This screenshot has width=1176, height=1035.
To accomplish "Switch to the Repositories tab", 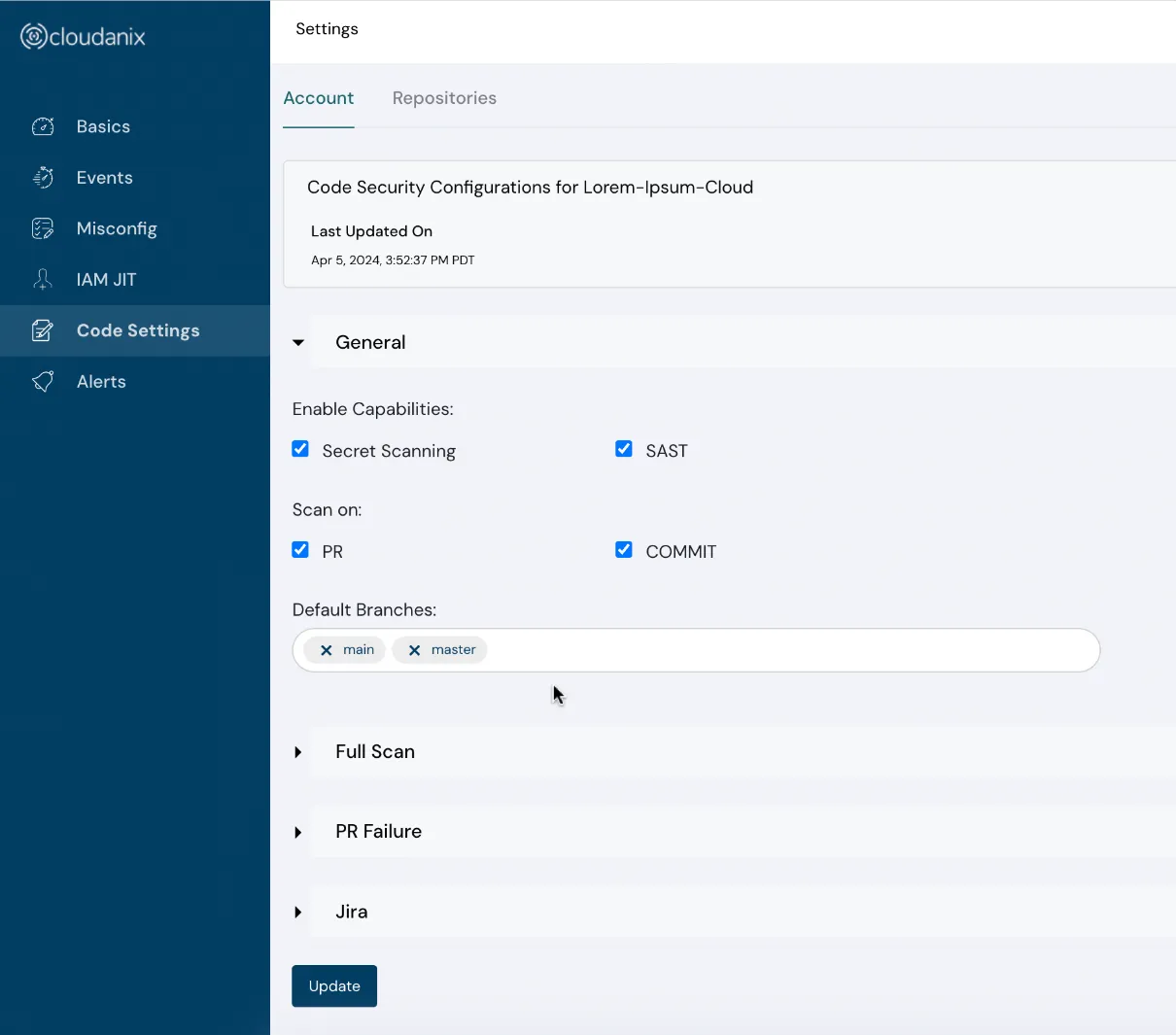I will coord(444,97).
